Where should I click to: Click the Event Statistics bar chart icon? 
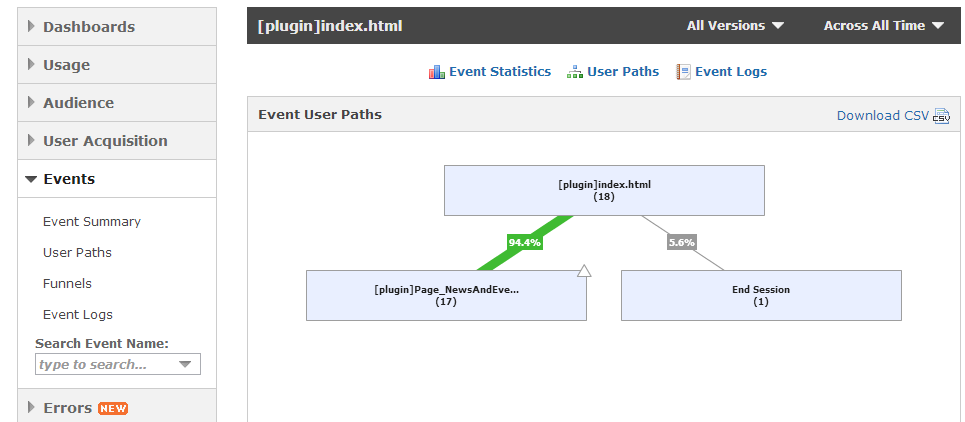coord(436,72)
